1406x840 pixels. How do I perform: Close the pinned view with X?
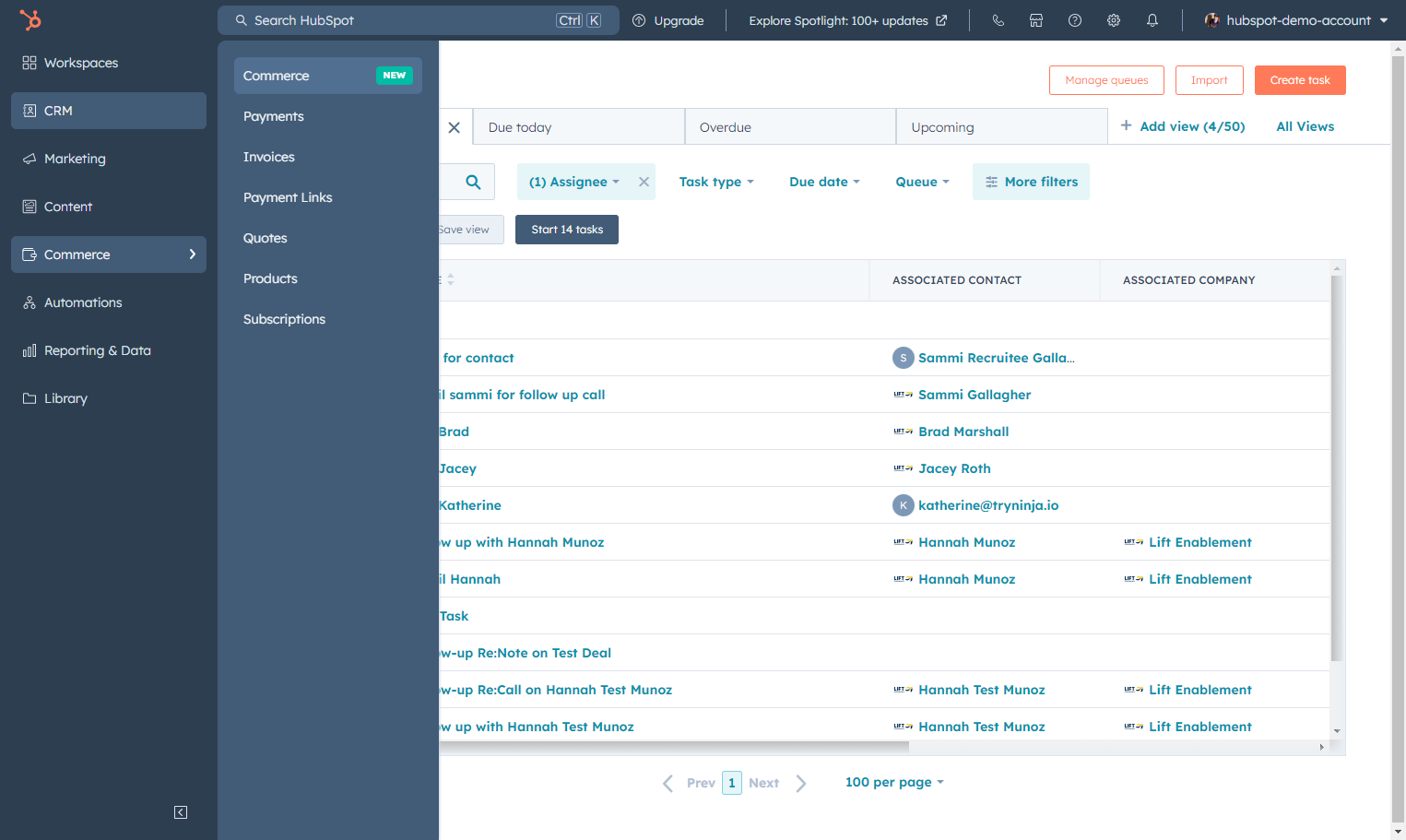coord(454,127)
